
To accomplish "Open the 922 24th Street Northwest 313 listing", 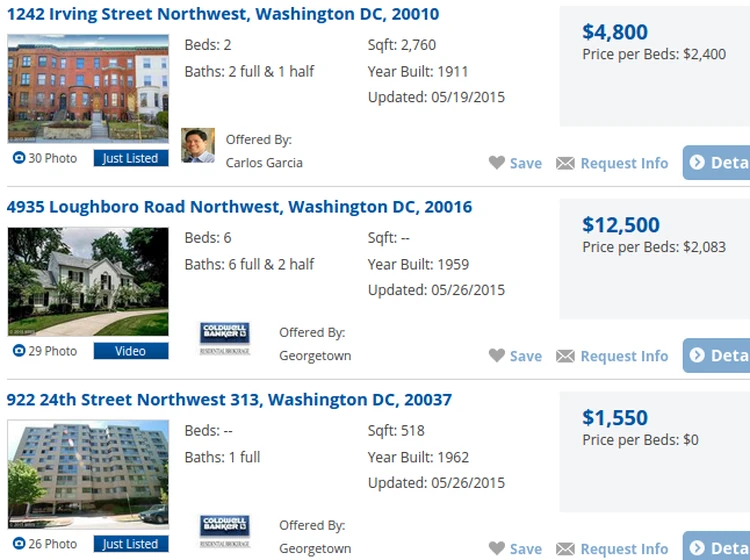I will (x=229, y=400).
